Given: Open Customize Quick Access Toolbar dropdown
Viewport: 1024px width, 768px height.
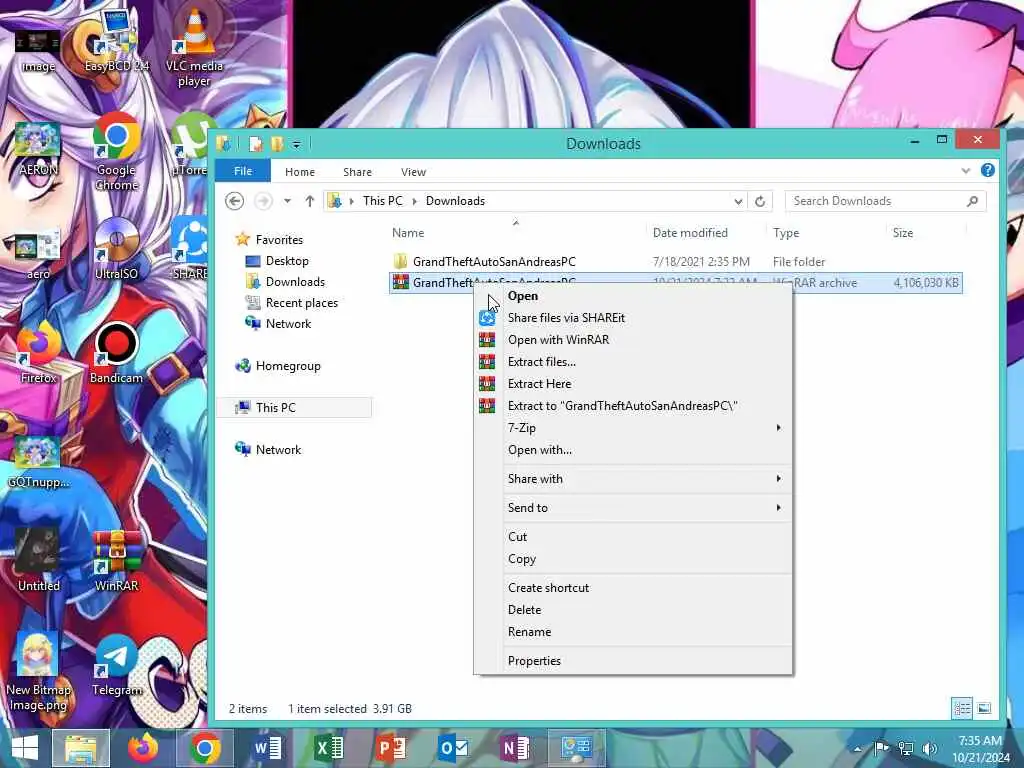Looking at the screenshot, I should point(296,144).
